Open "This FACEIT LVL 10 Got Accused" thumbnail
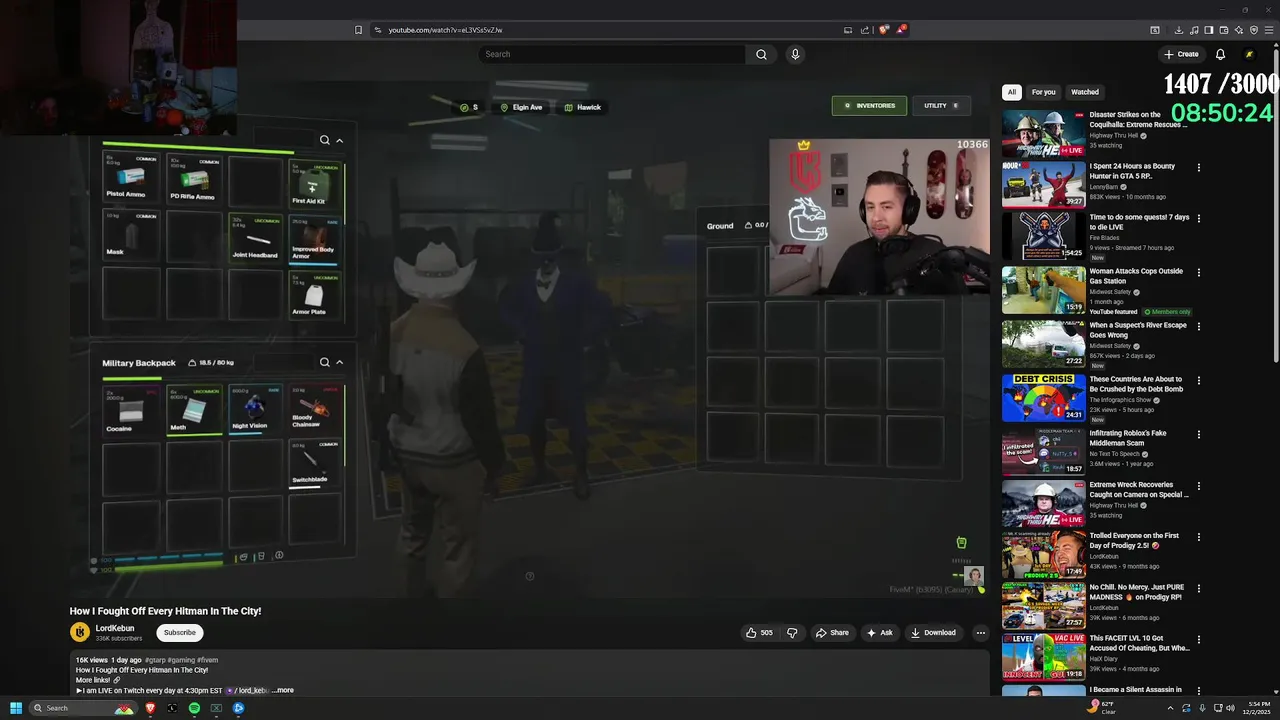This screenshot has height=720, width=1280. pyautogui.click(x=1043, y=656)
